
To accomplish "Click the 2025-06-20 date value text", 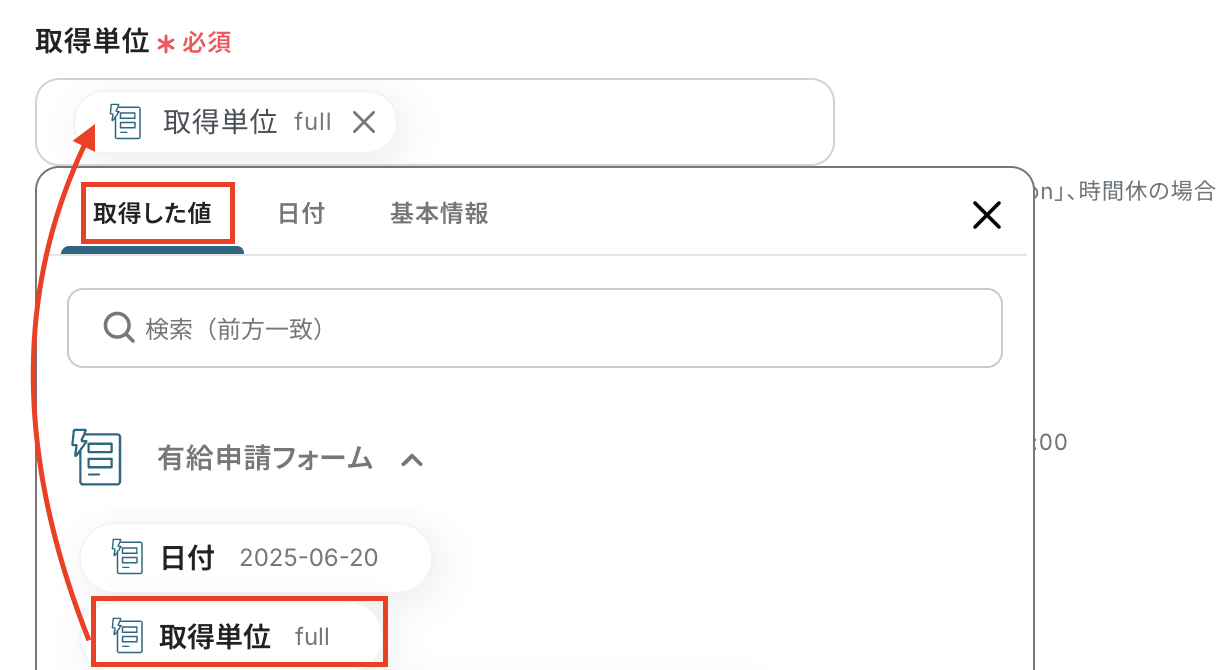I will point(308,557).
